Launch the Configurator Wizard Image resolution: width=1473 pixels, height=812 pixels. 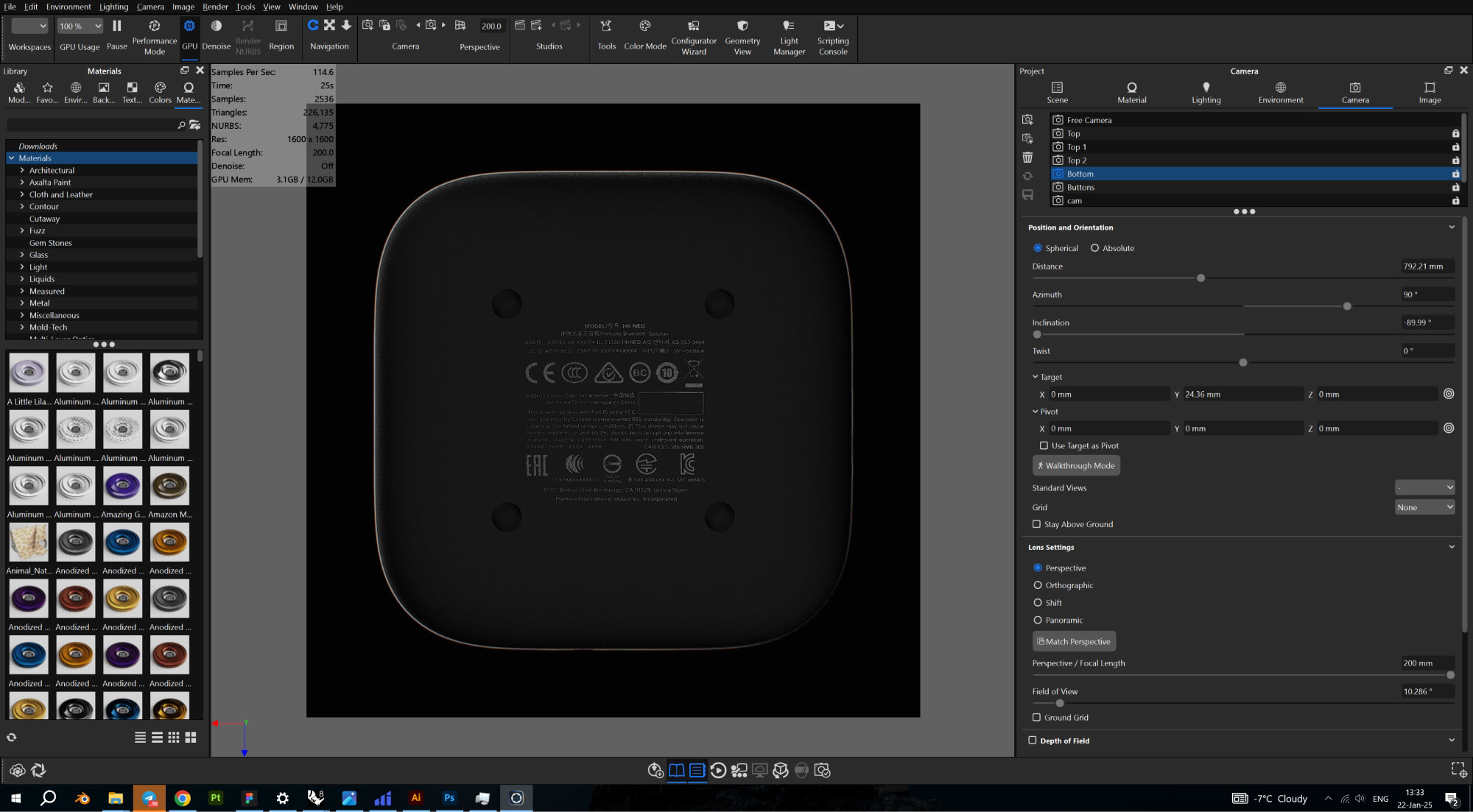(x=693, y=27)
